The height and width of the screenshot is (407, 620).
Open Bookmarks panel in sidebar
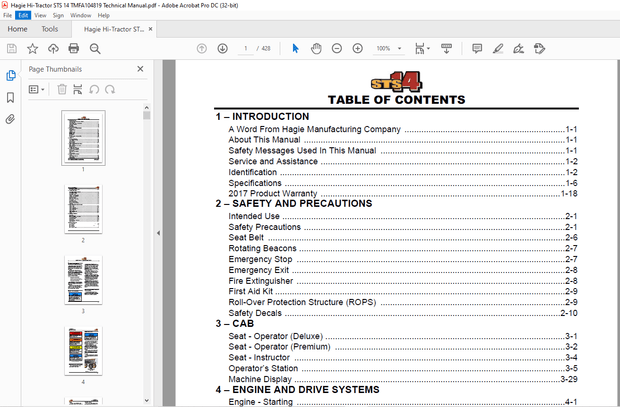pyautogui.click(x=11, y=97)
